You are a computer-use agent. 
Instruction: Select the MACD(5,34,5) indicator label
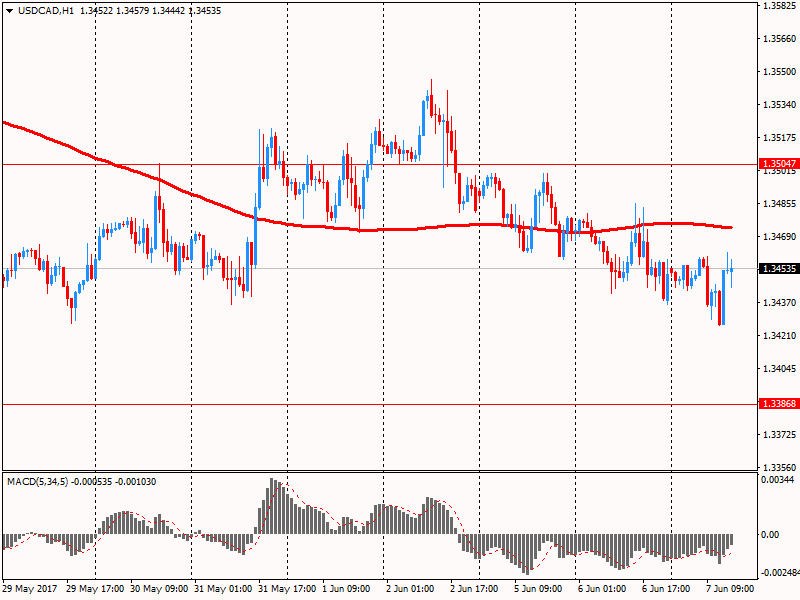[37, 482]
